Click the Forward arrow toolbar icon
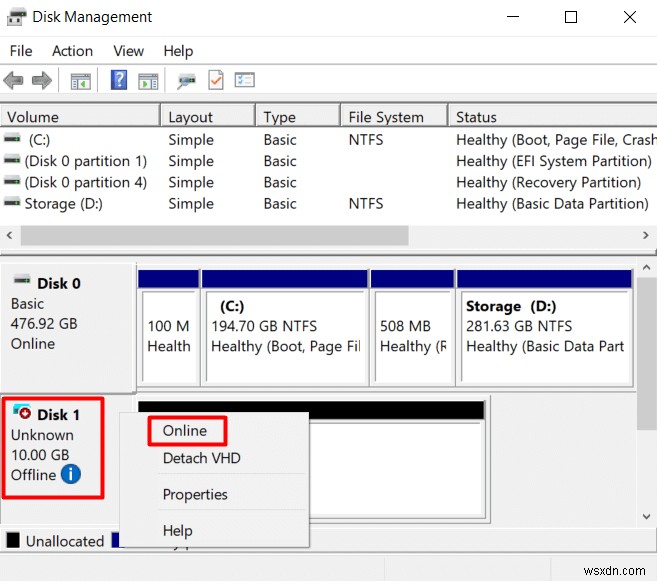This screenshot has height=581, width=657. (42, 80)
